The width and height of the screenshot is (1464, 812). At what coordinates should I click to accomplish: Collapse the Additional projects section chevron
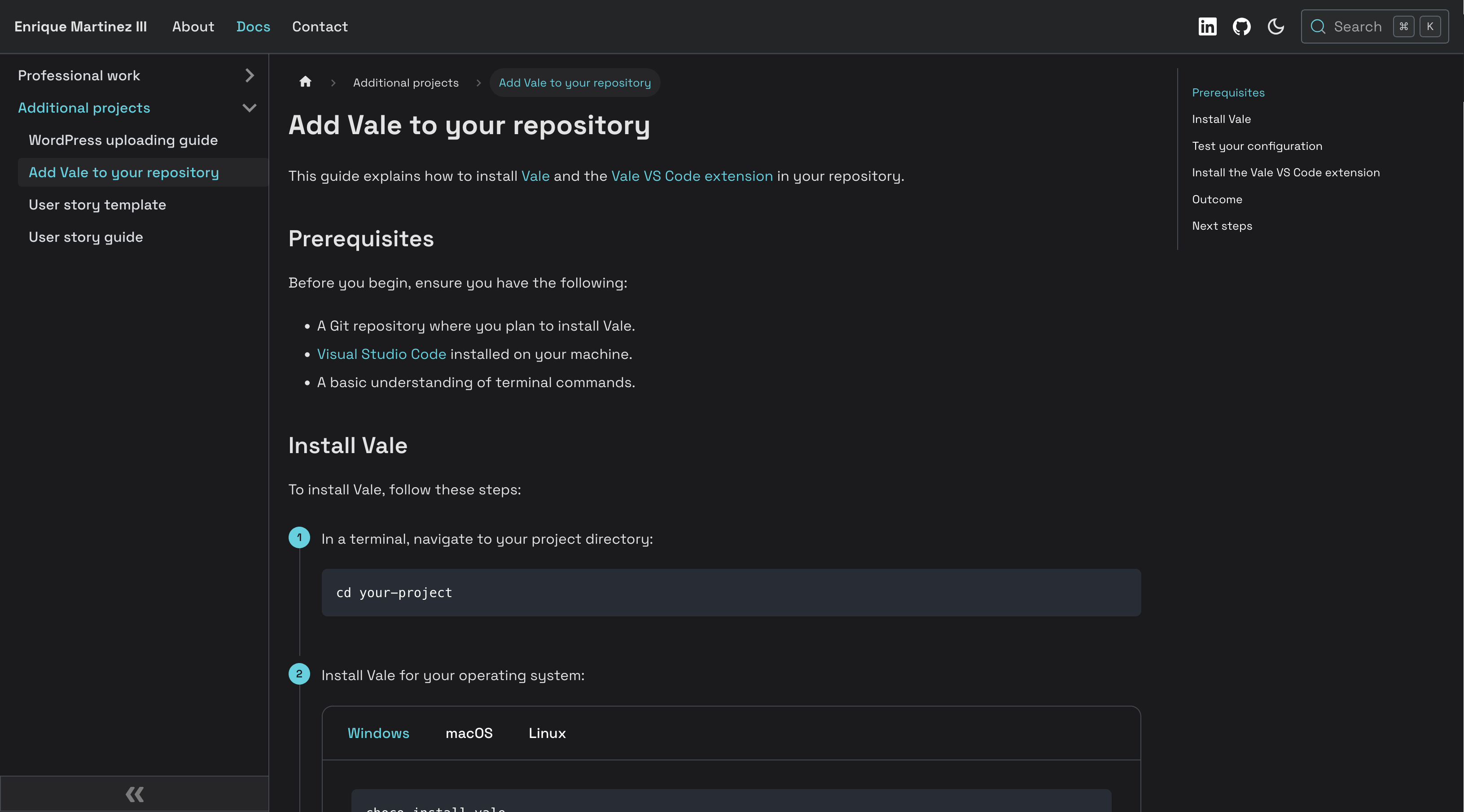(x=249, y=108)
